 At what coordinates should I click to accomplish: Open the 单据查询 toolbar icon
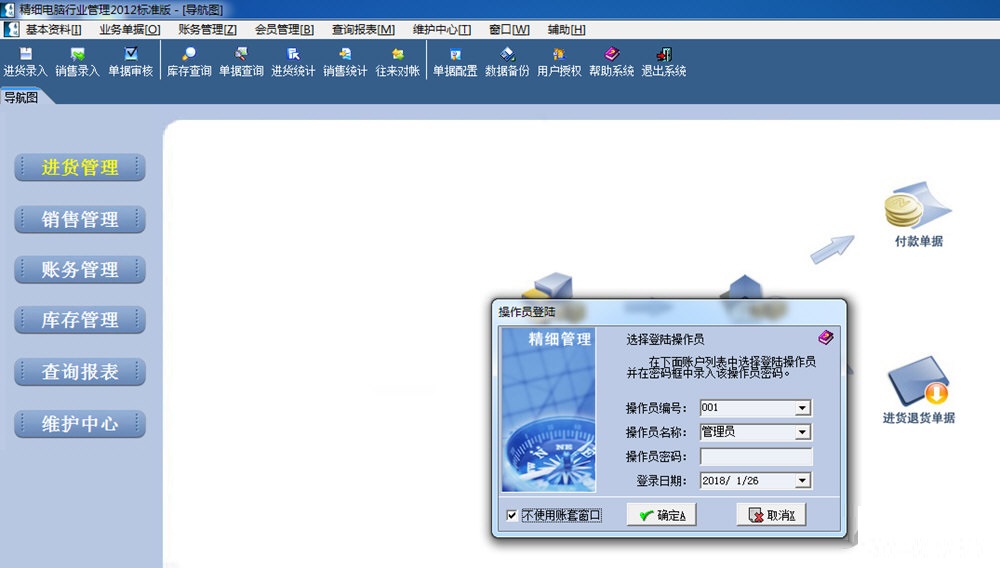[241, 62]
